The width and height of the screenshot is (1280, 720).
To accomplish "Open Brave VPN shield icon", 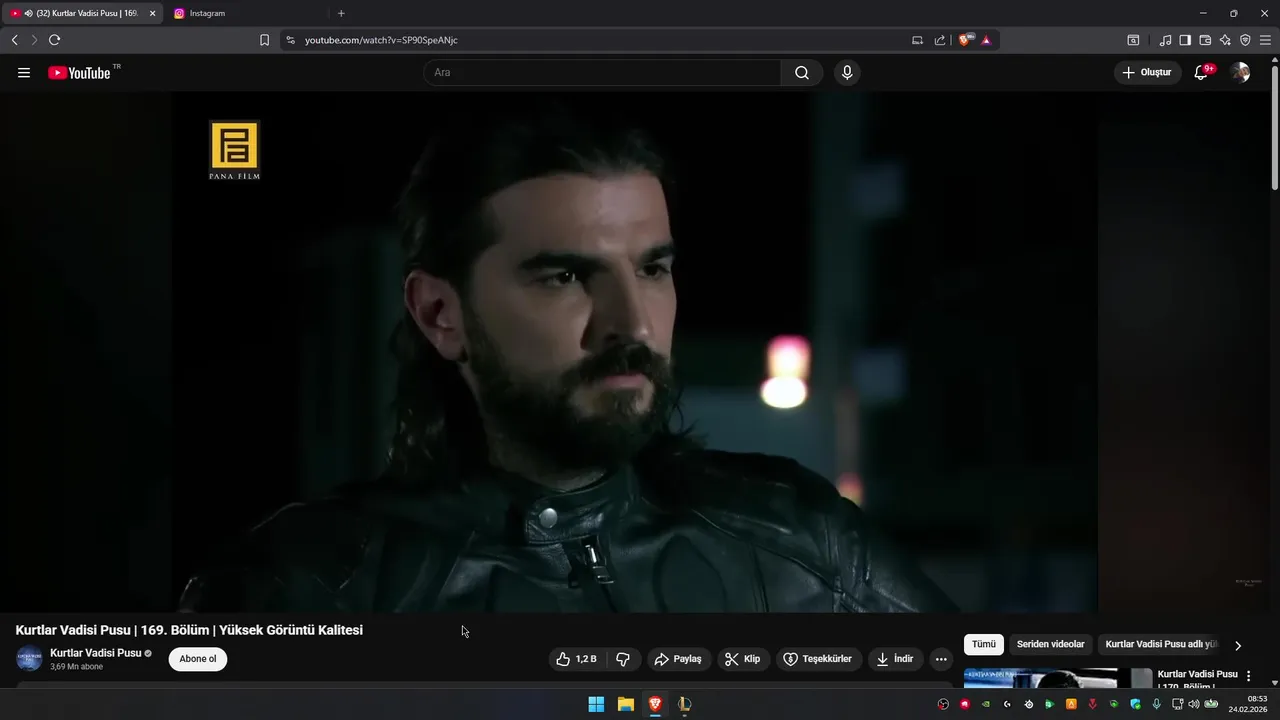I will [x=1245, y=40].
